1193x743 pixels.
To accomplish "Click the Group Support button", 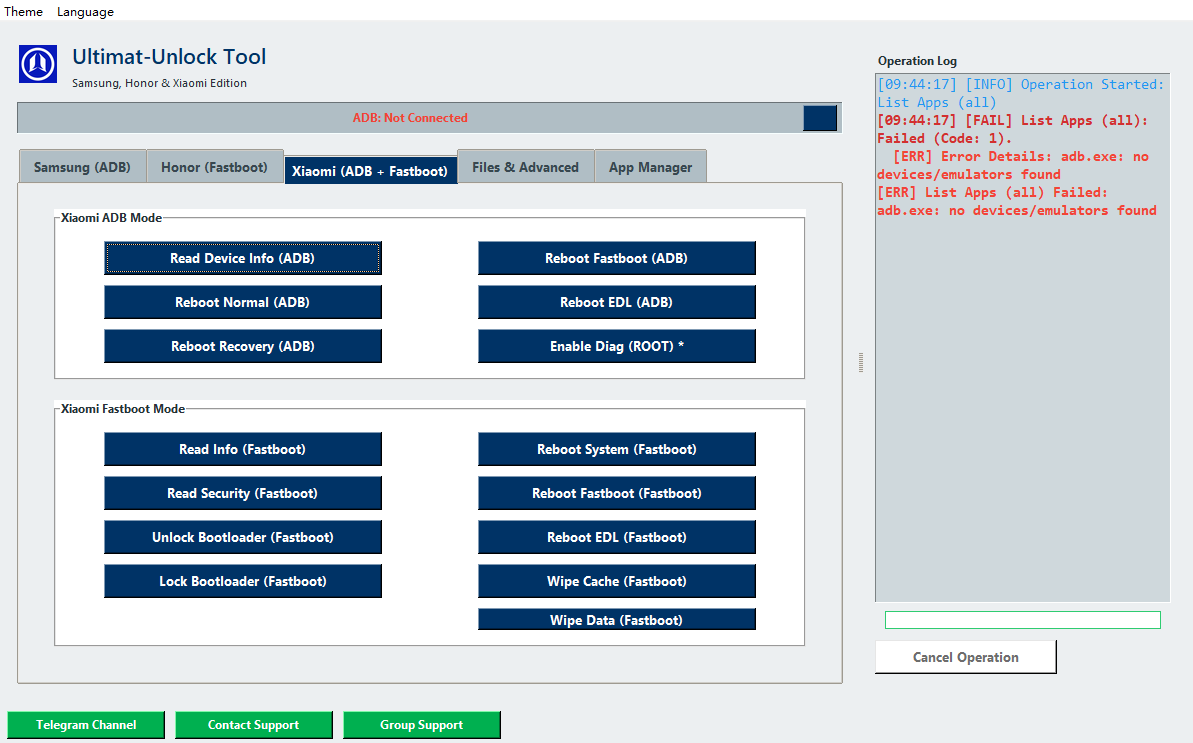I will 422,725.
